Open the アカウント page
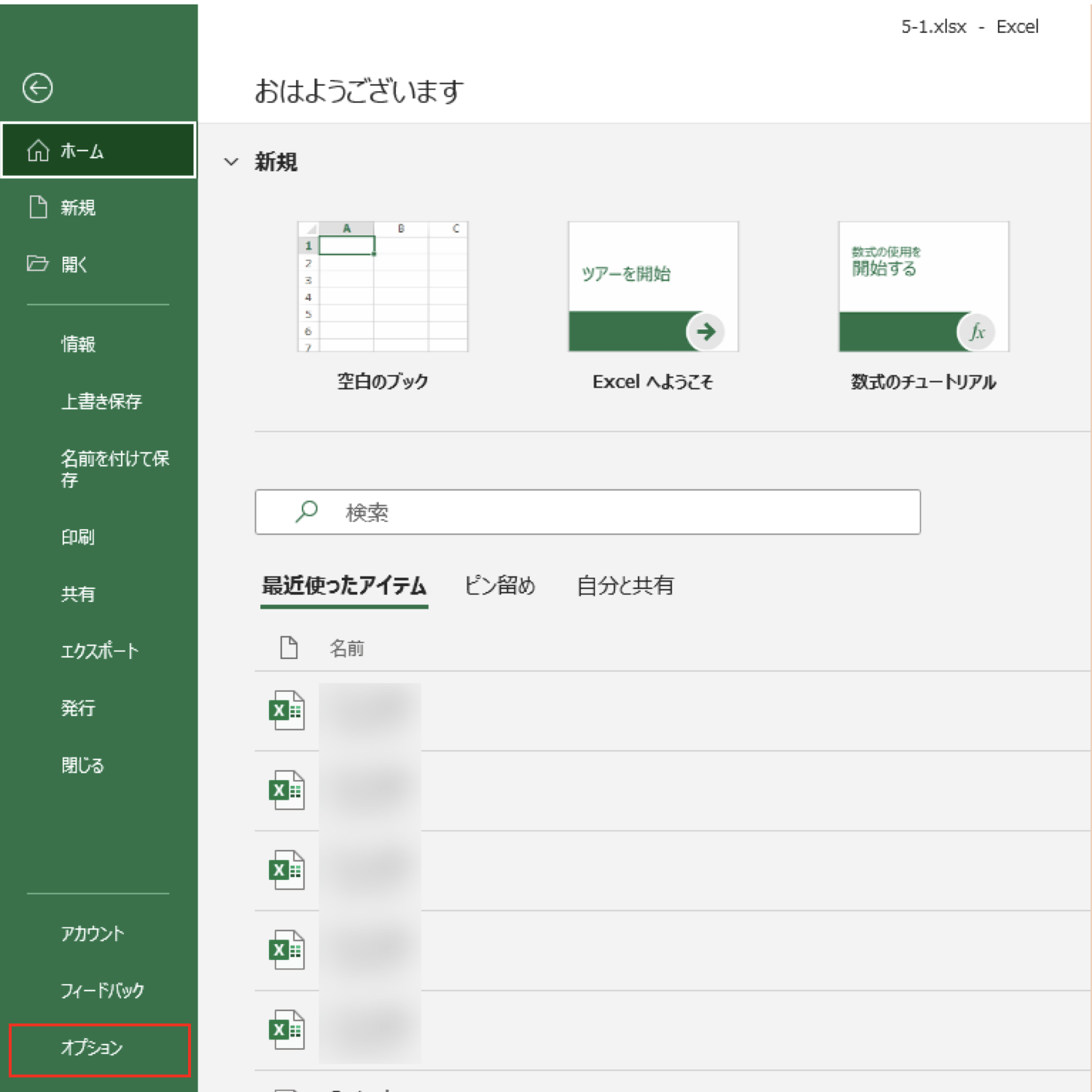Viewport: 1092px width, 1092px height. (98, 934)
